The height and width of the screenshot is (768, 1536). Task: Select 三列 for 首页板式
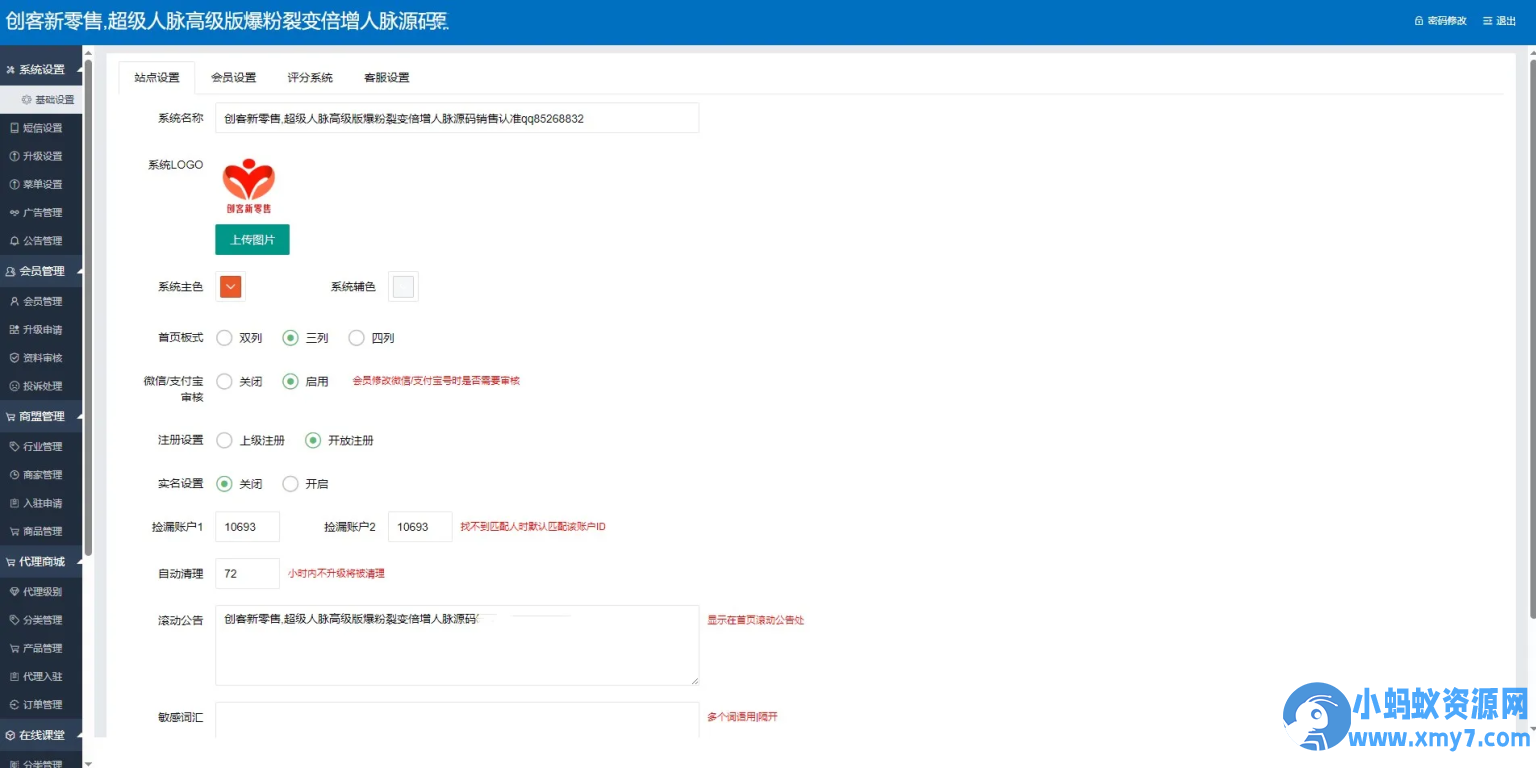coord(289,338)
